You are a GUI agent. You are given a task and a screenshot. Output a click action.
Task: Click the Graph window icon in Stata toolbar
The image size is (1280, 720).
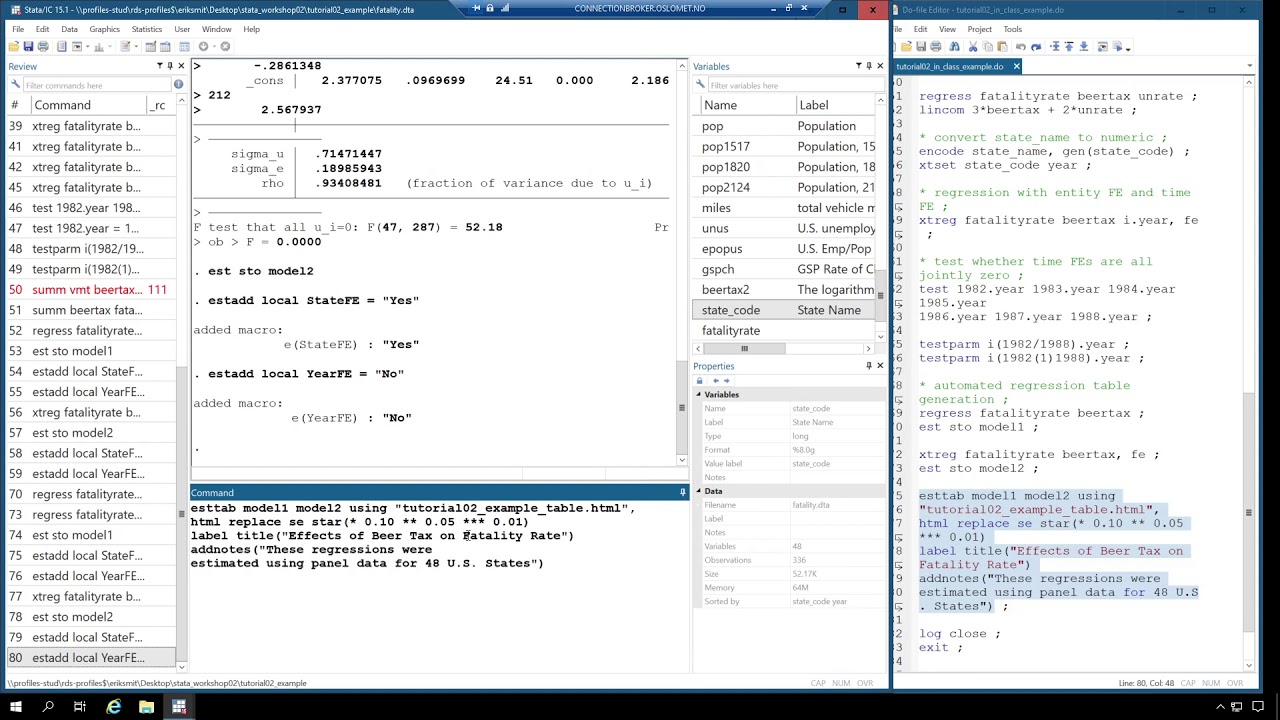(x=99, y=46)
